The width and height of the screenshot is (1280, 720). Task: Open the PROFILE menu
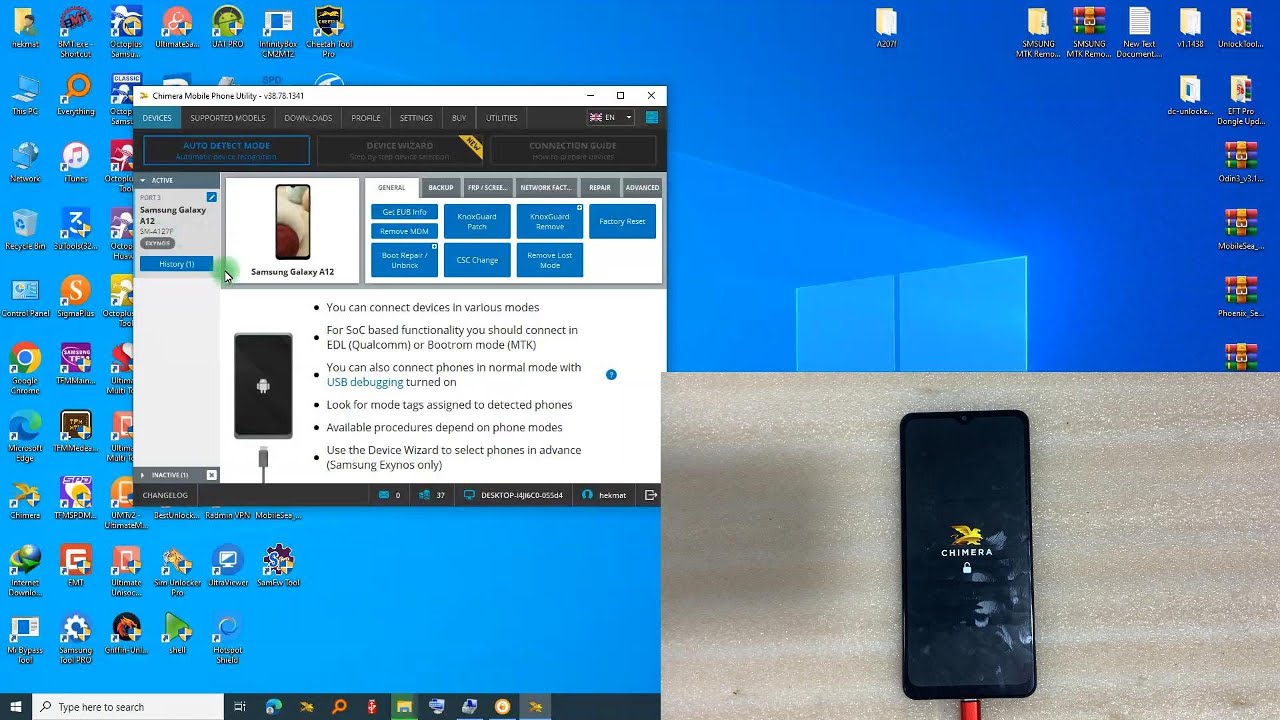[x=366, y=118]
